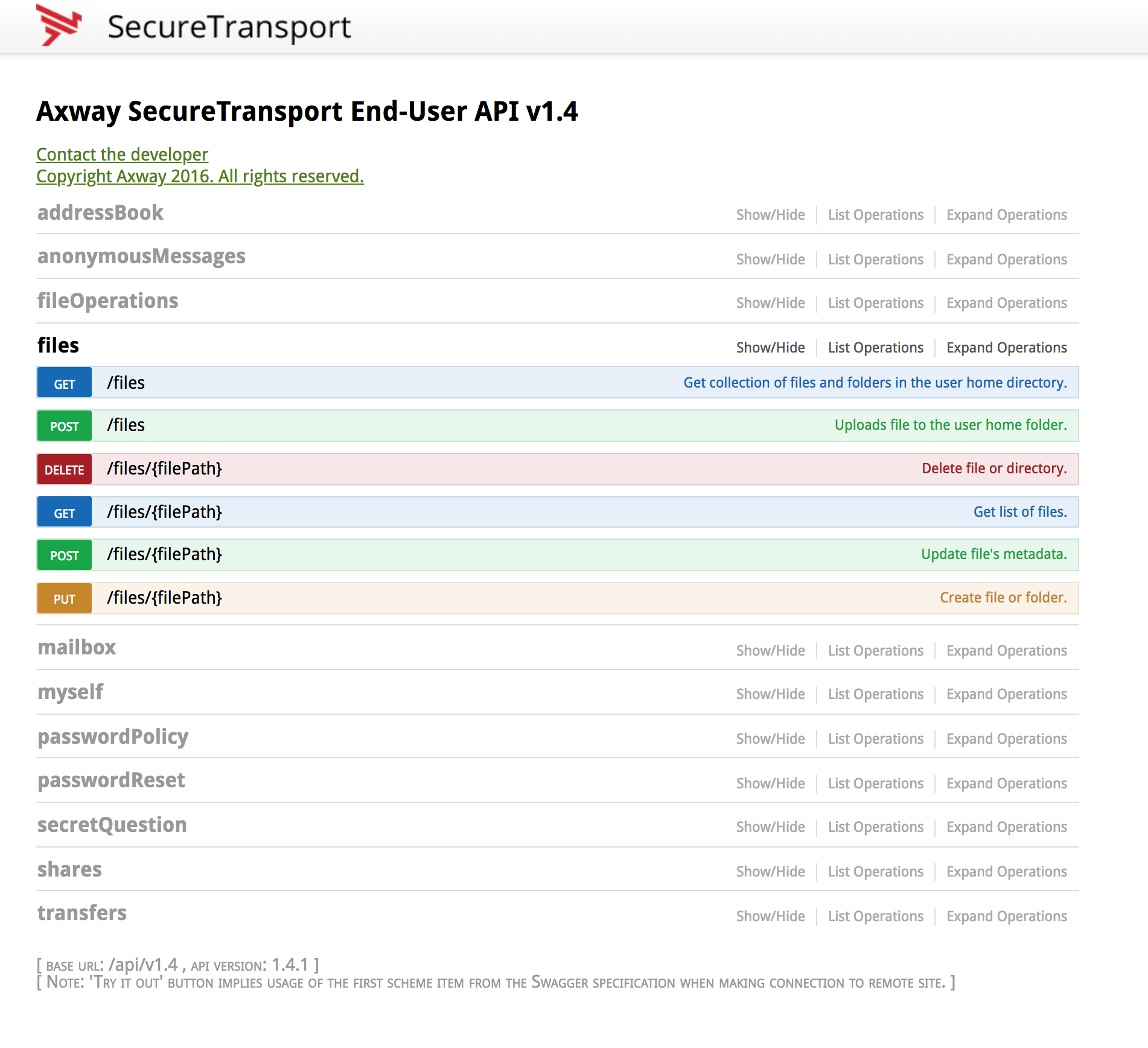Expand the transfers section heading
Image resolution: width=1148 pixels, height=1048 pixels.
point(81,913)
